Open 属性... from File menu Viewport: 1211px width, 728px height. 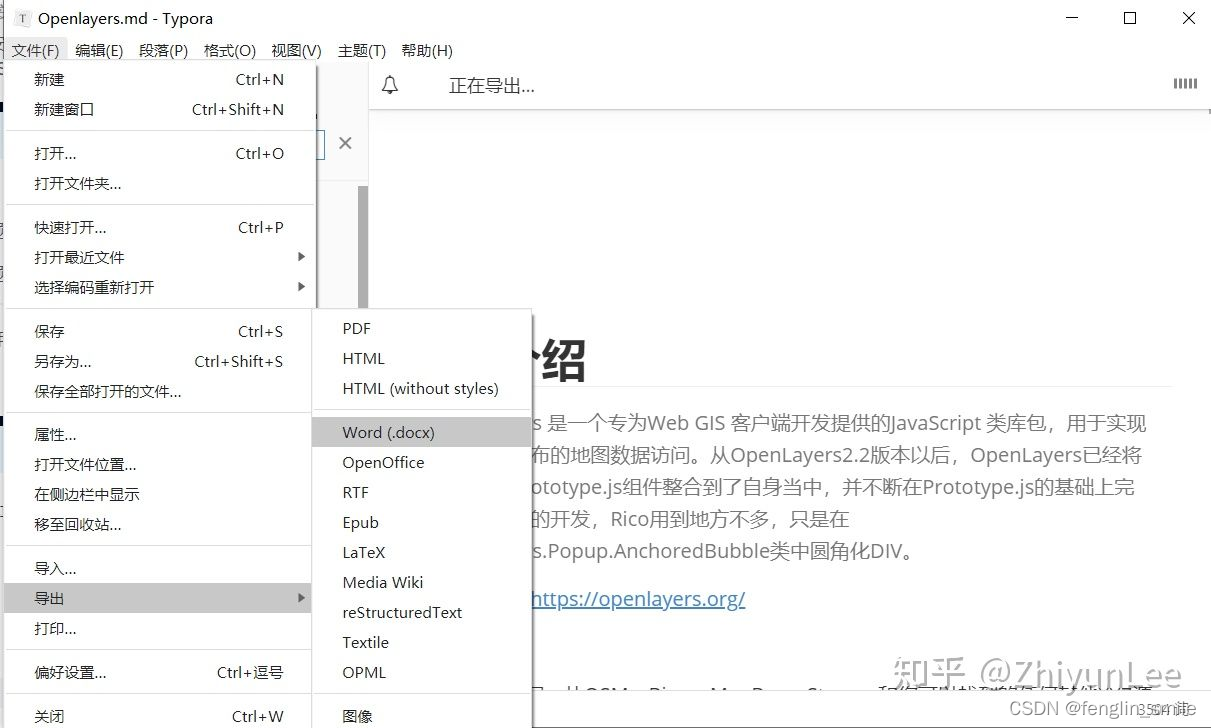coord(160,435)
